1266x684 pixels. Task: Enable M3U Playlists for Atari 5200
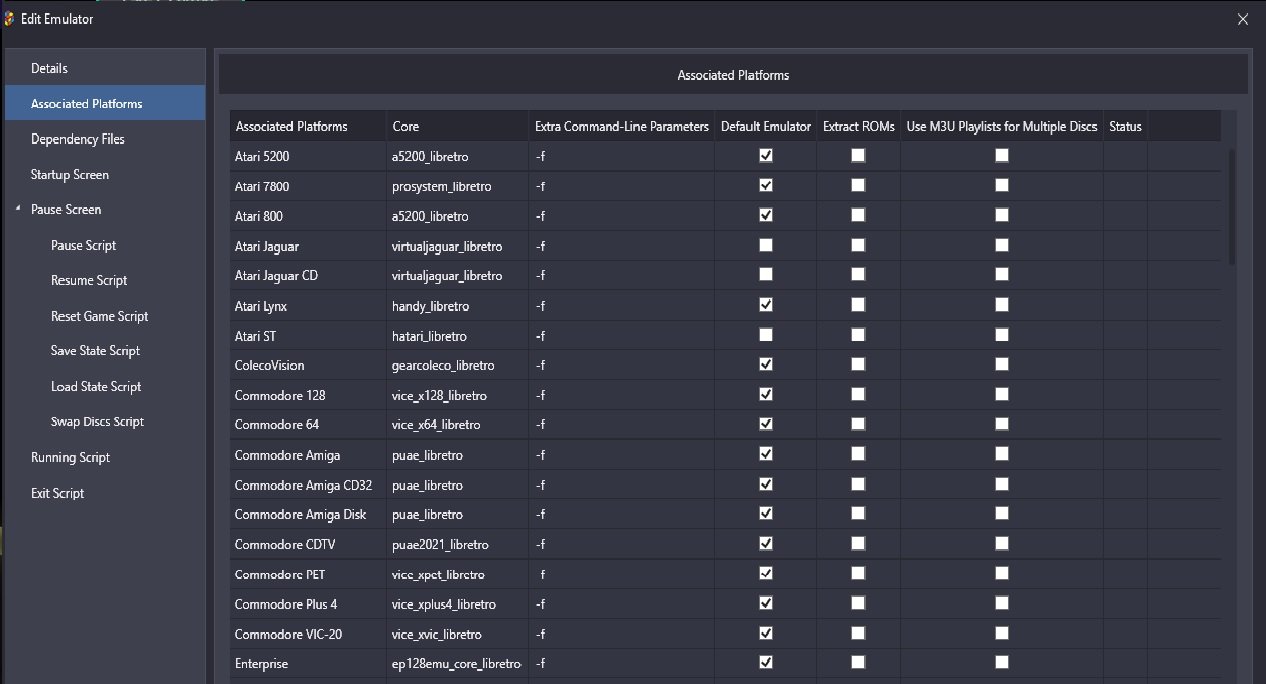[x=1002, y=155]
